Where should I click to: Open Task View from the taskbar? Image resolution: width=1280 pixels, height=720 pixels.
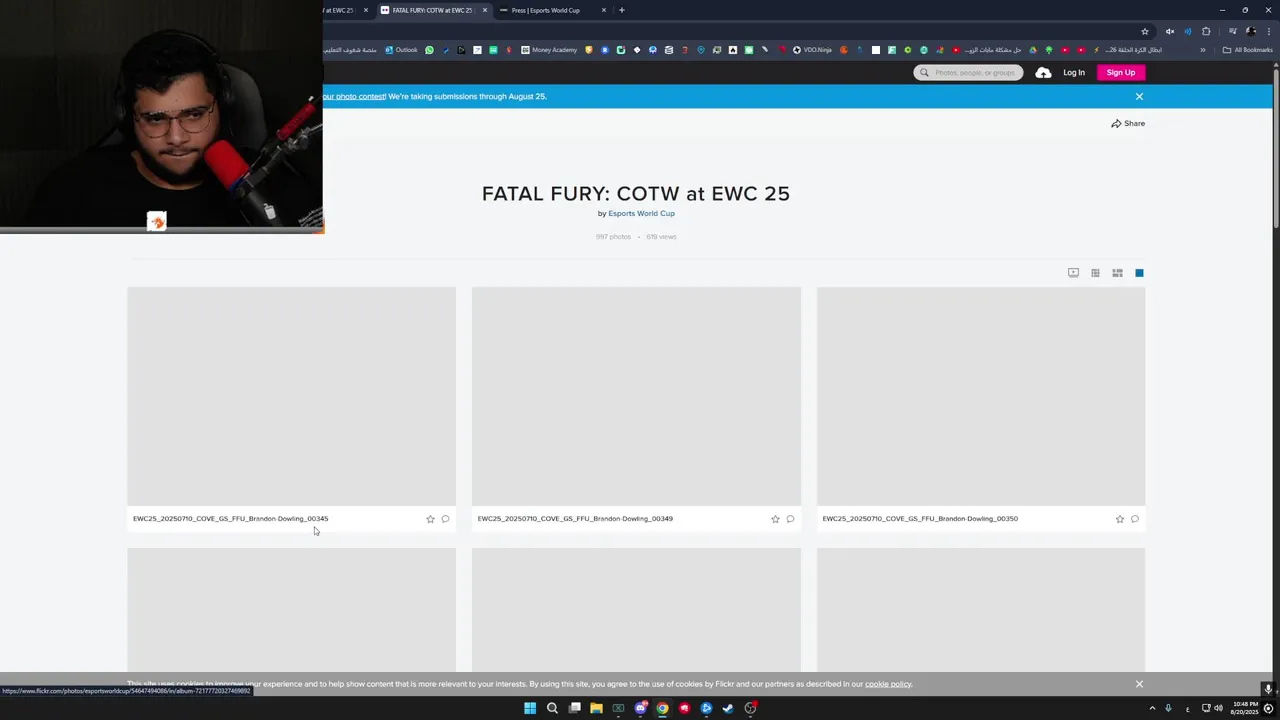[574, 708]
